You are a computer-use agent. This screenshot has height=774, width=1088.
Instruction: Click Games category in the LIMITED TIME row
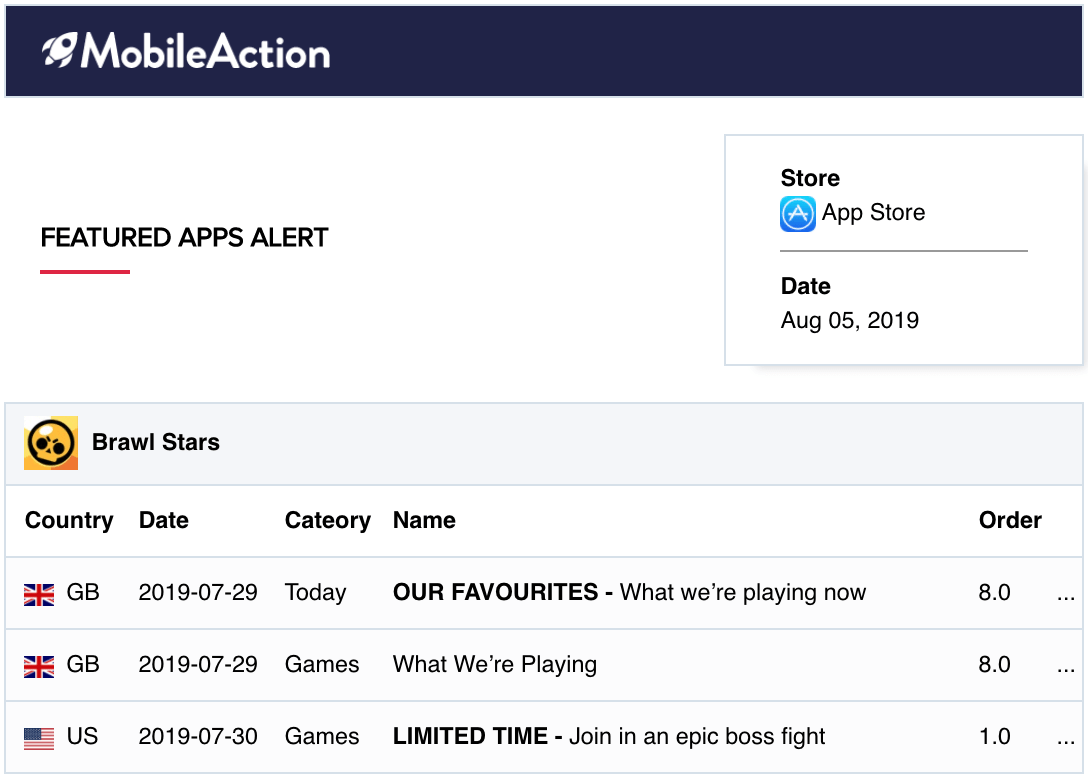(x=322, y=736)
